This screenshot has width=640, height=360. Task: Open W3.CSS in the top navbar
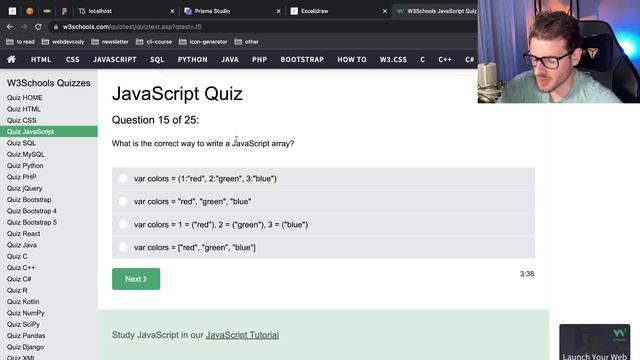tap(393, 60)
